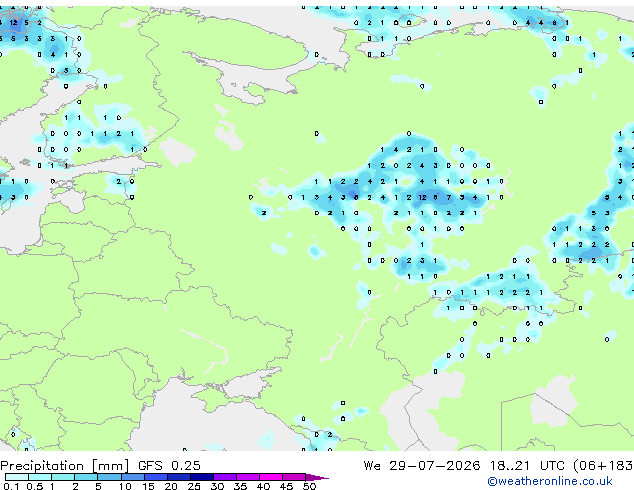Click the 2–5 mm legend color swatch
Viewport: 634px width, 490px height.
(x=86, y=477)
